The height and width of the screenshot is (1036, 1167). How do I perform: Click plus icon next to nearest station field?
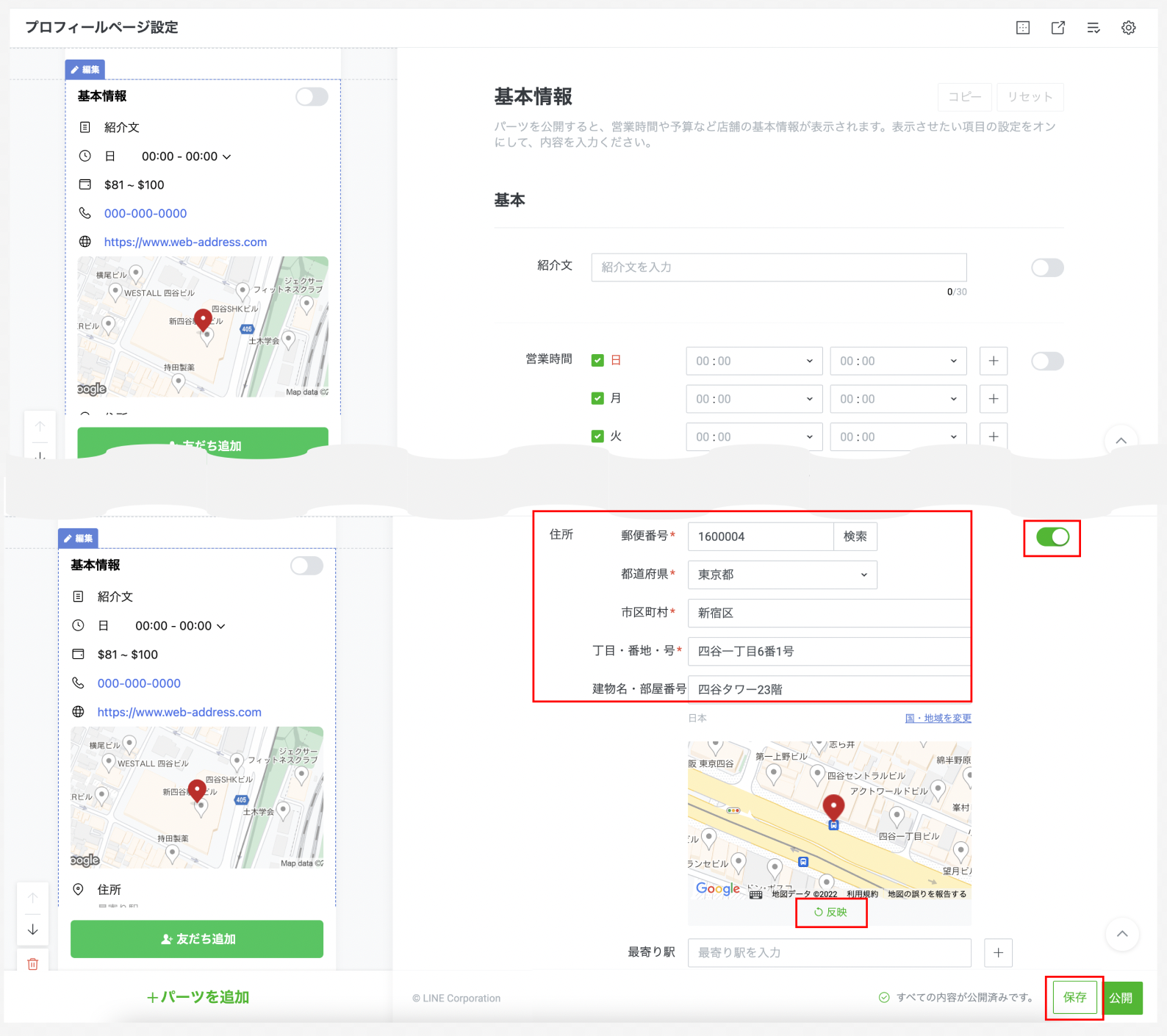coord(998,953)
